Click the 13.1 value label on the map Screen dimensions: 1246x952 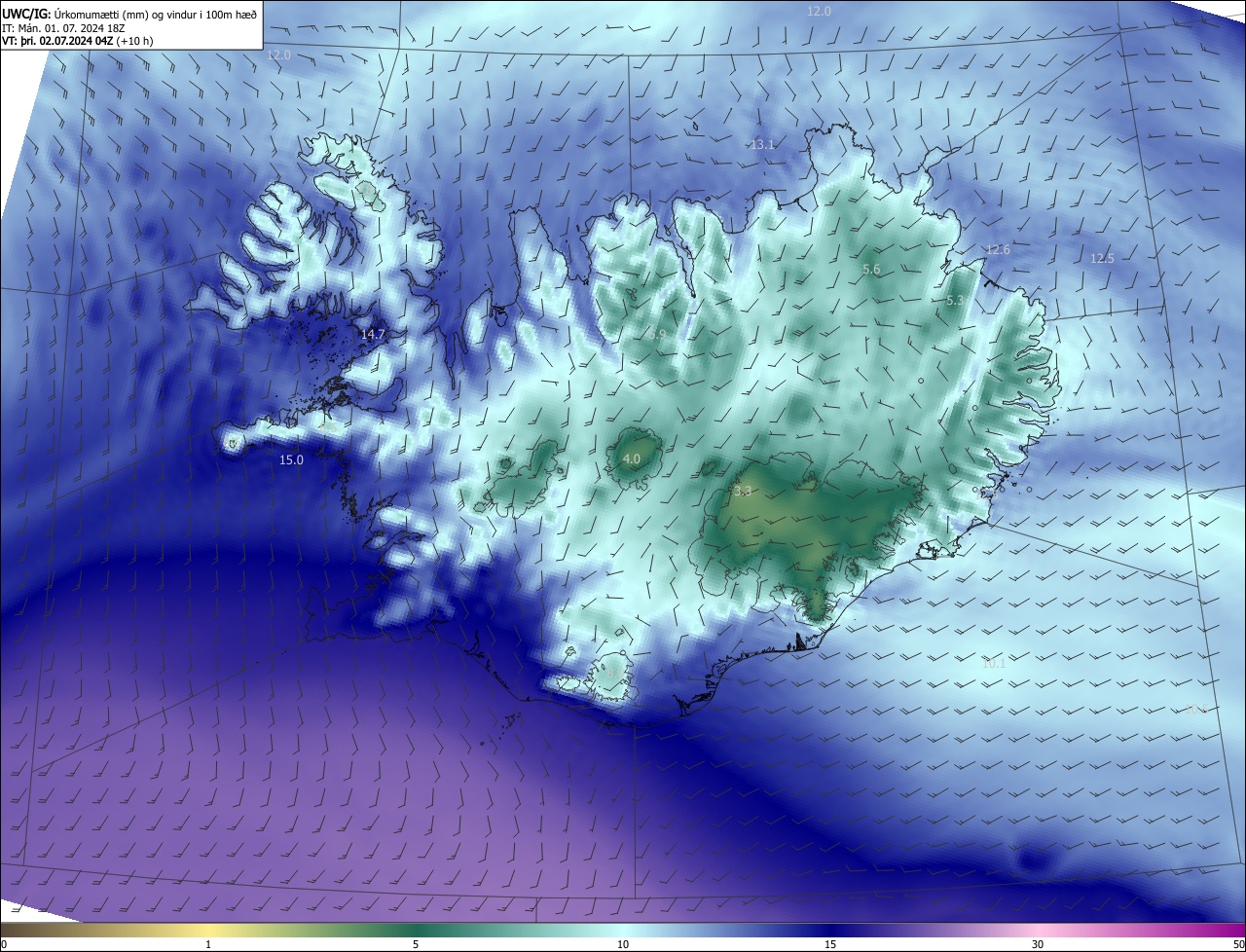[x=762, y=144]
